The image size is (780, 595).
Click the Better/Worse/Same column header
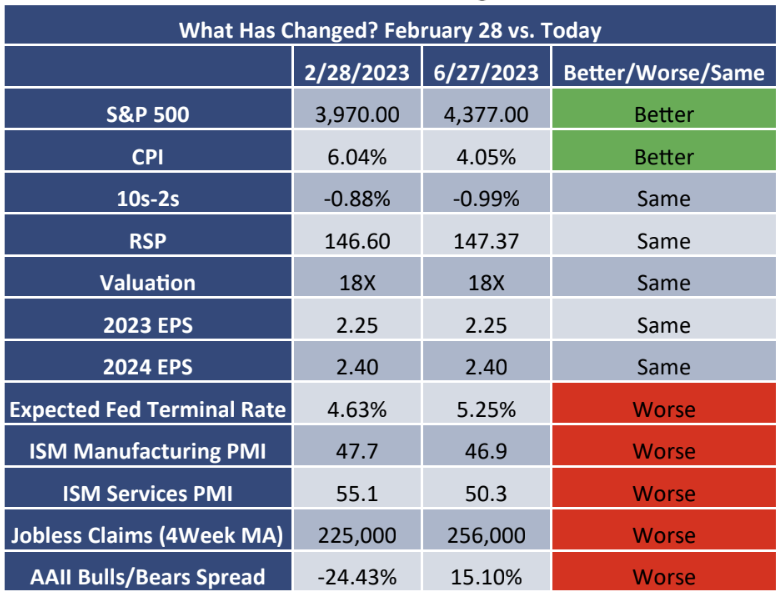point(664,72)
